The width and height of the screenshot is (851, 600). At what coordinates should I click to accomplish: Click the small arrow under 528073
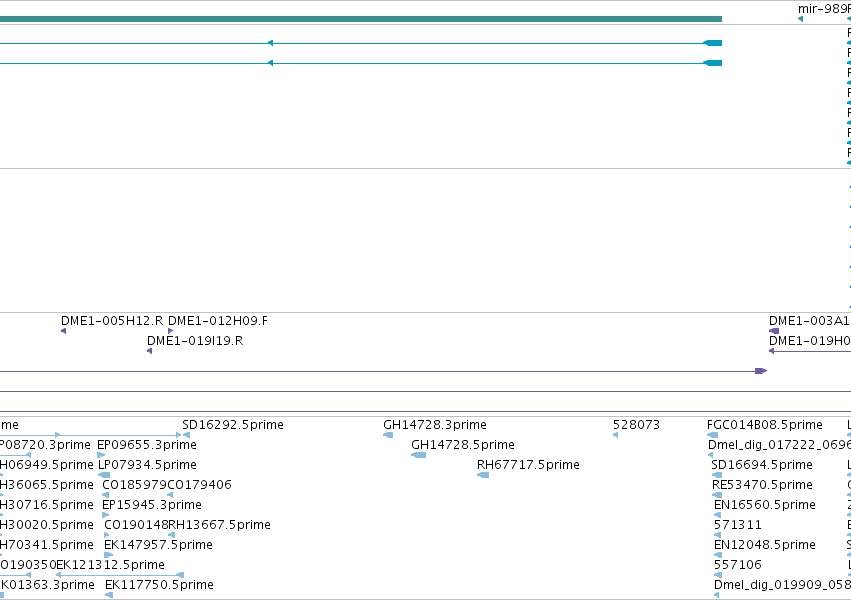(x=615, y=435)
